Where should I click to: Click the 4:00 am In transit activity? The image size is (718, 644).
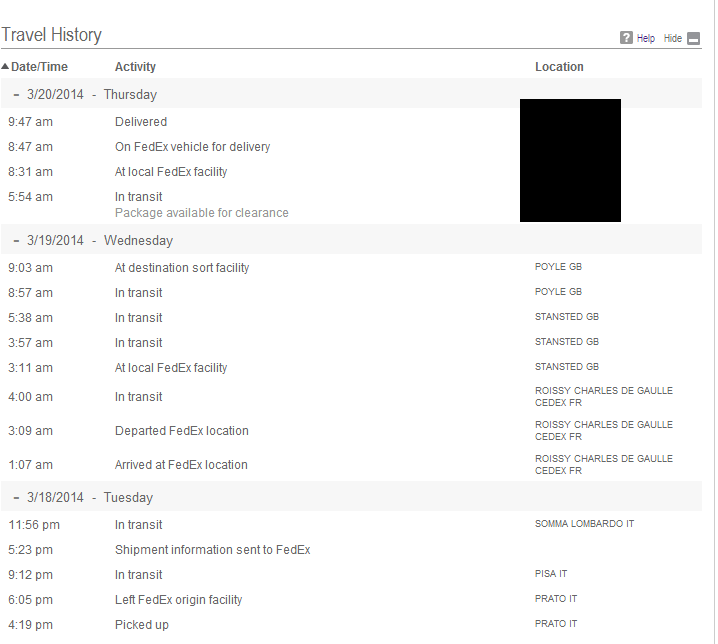click(x=138, y=397)
